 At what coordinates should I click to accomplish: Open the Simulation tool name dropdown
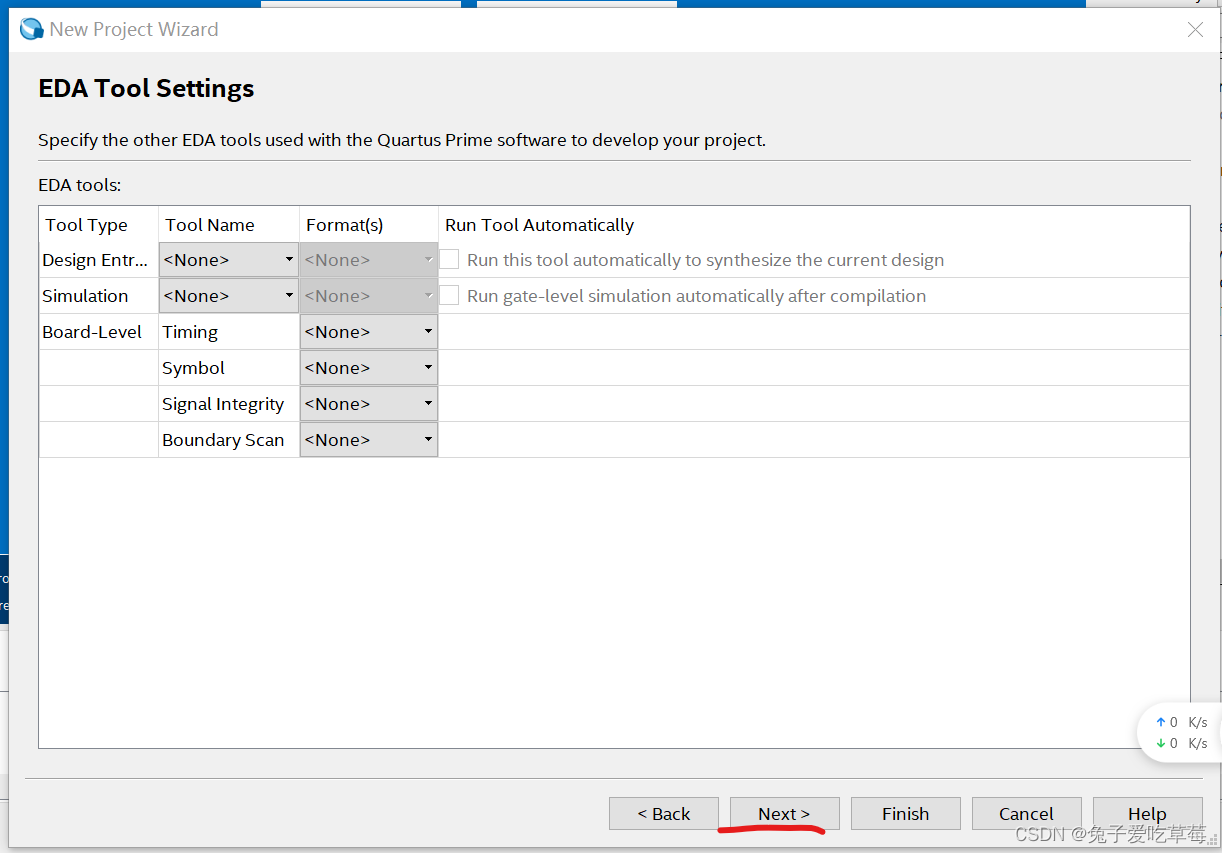228,296
